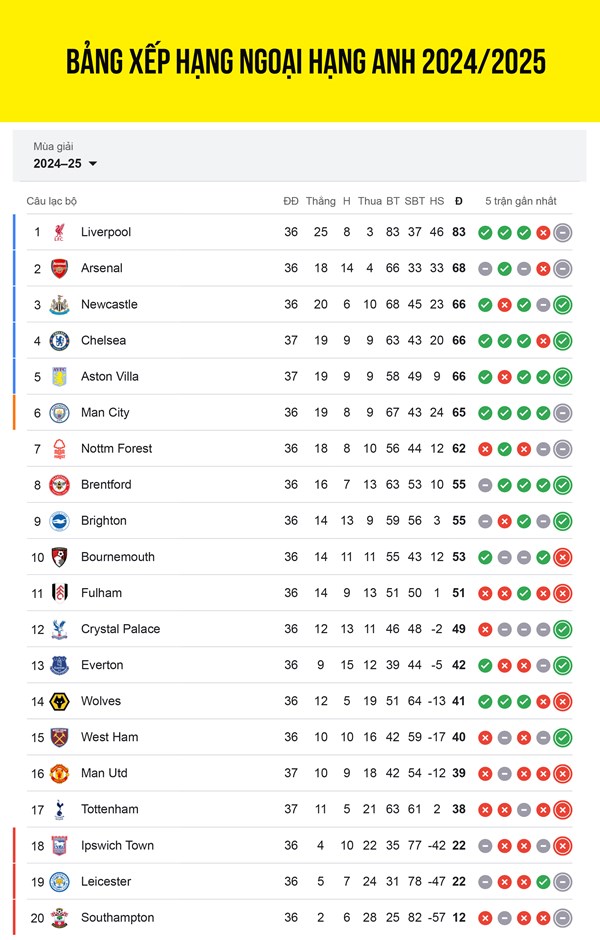Image resolution: width=600 pixels, height=940 pixels.
Task: Click Southampton's first recent match result icon
Action: coord(485,917)
